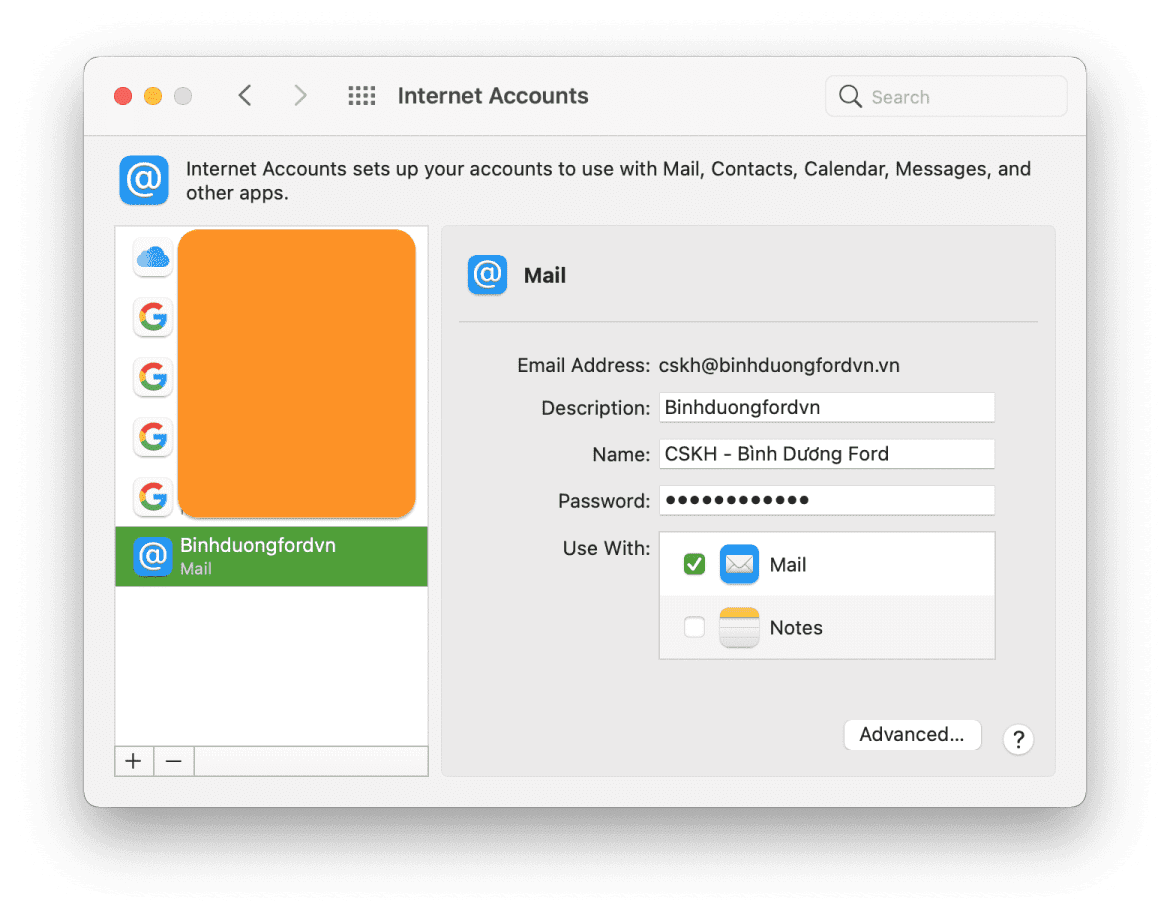Edit the Description field showing Binhduongfordvn

(827, 407)
